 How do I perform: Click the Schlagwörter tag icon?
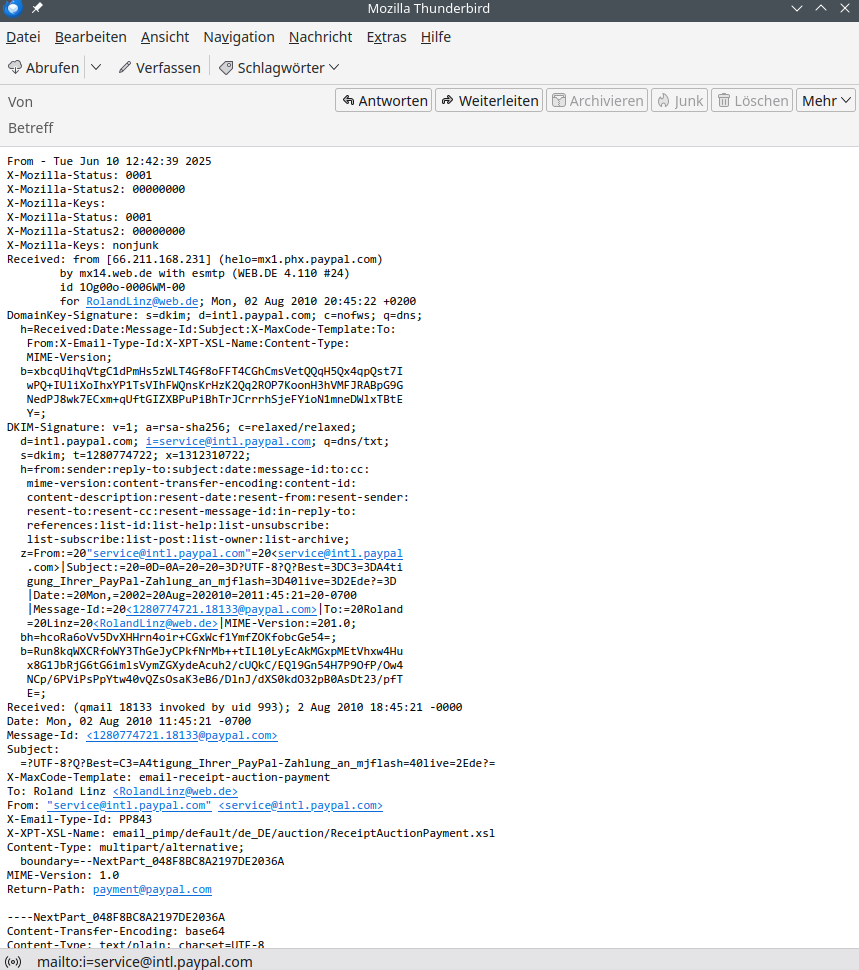pyautogui.click(x=226, y=67)
